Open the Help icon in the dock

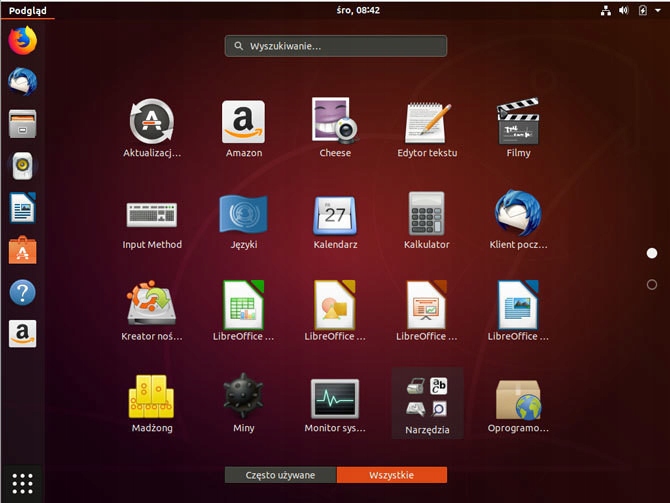pyautogui.click(x=23, y=292)
